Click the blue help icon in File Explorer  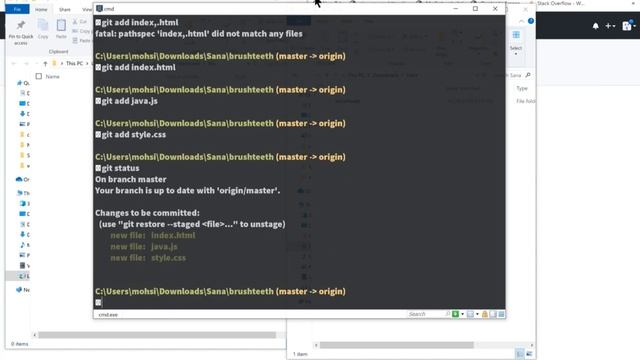click(531, 21)
